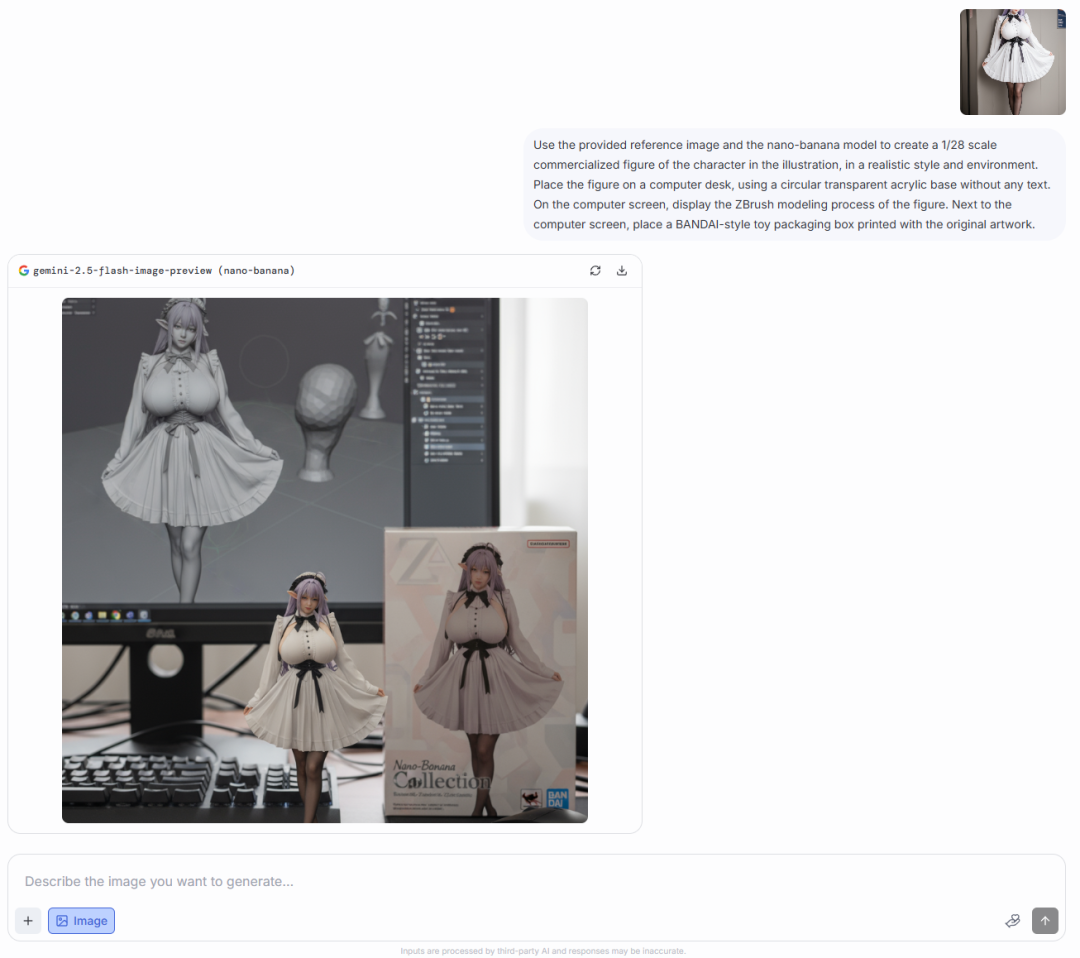
Task: Download the generated image
Action: [x=621, y=271]
